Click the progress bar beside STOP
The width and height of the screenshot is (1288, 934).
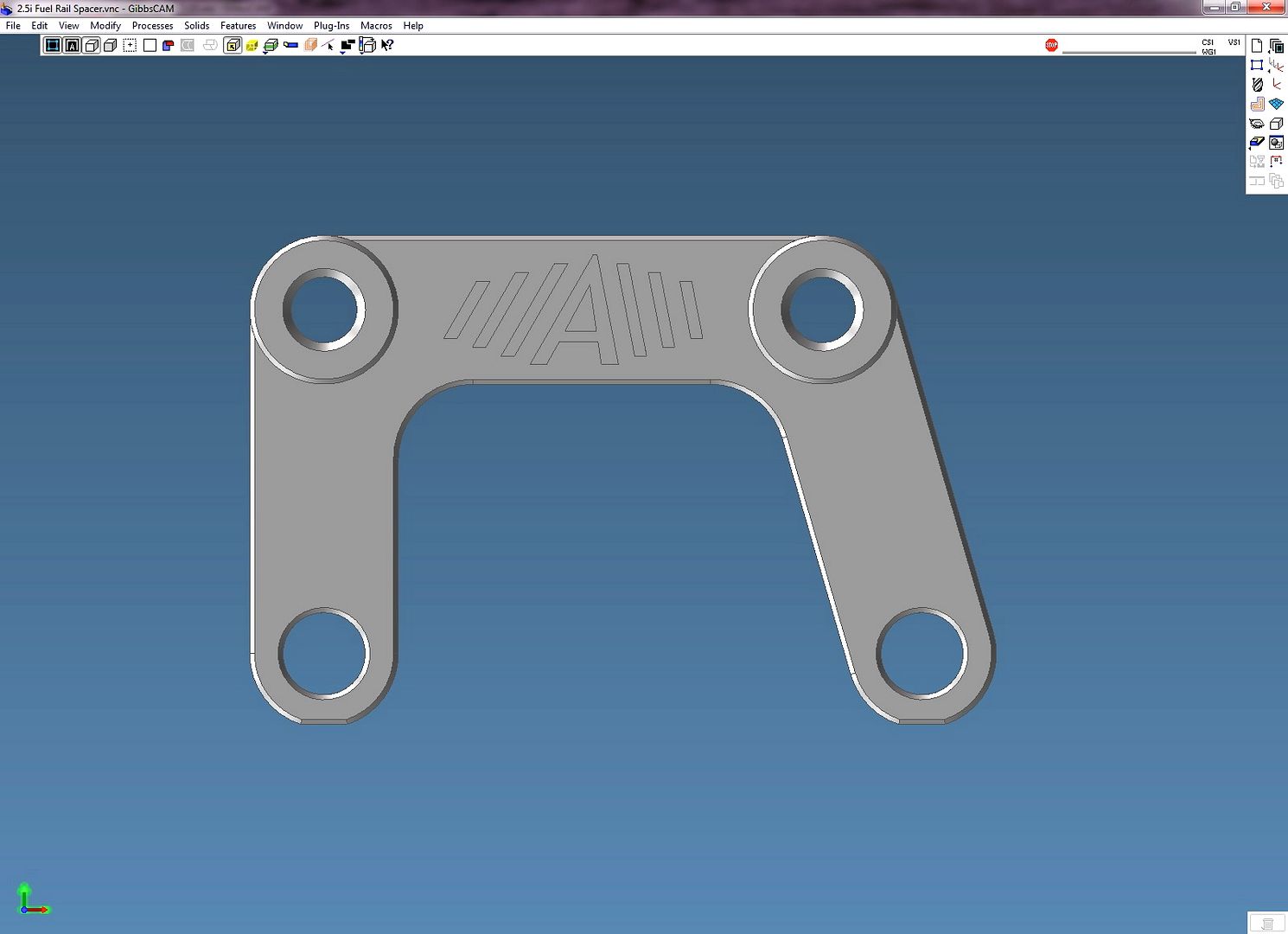1129,52
